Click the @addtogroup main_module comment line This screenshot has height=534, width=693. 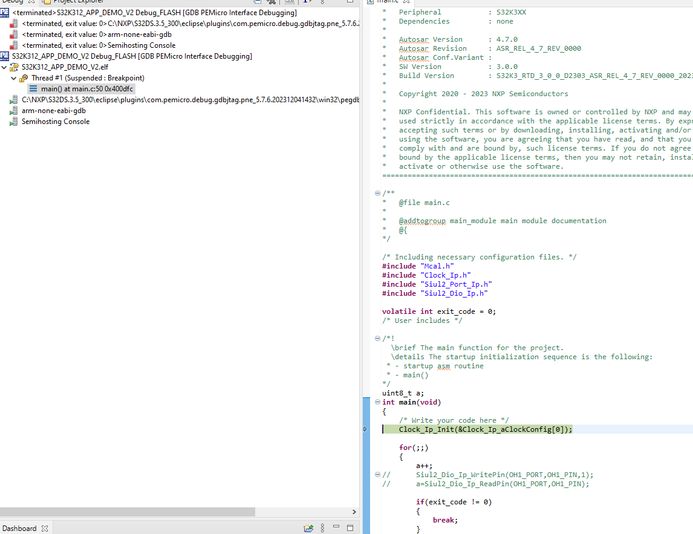pyautogui.click(x=503, y=221)
